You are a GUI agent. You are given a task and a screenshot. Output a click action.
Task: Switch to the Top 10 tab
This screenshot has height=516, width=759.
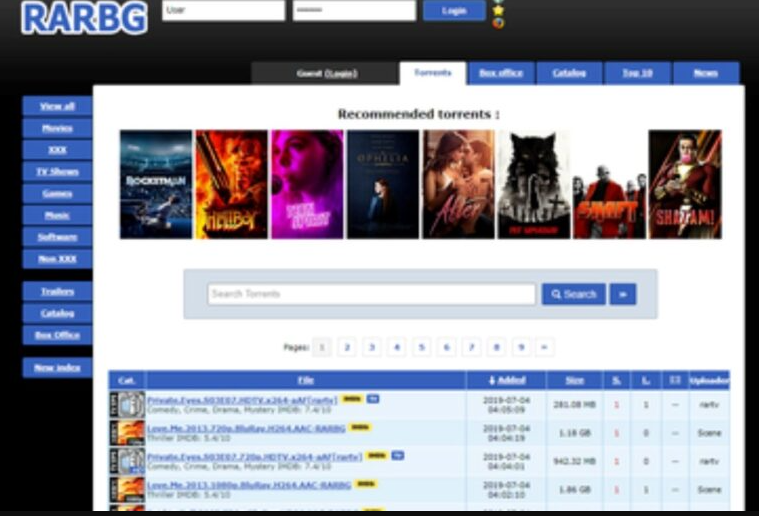pos(637,73)
